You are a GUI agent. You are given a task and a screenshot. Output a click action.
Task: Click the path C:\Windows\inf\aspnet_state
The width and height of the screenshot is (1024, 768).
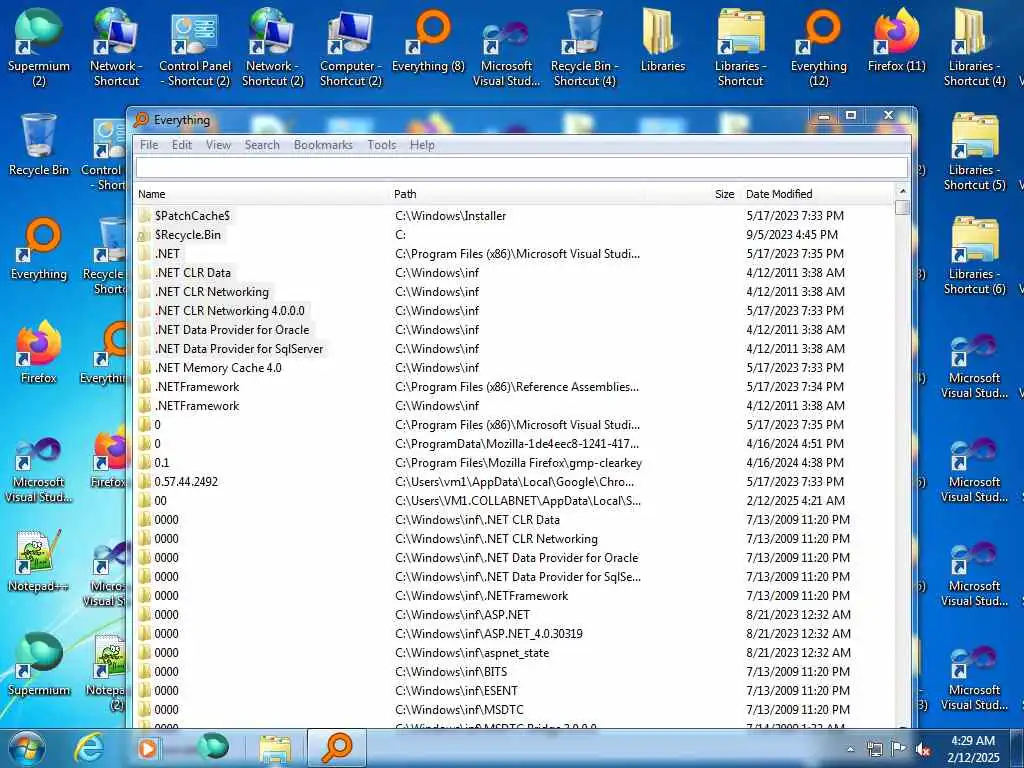[x=472, y=652]
